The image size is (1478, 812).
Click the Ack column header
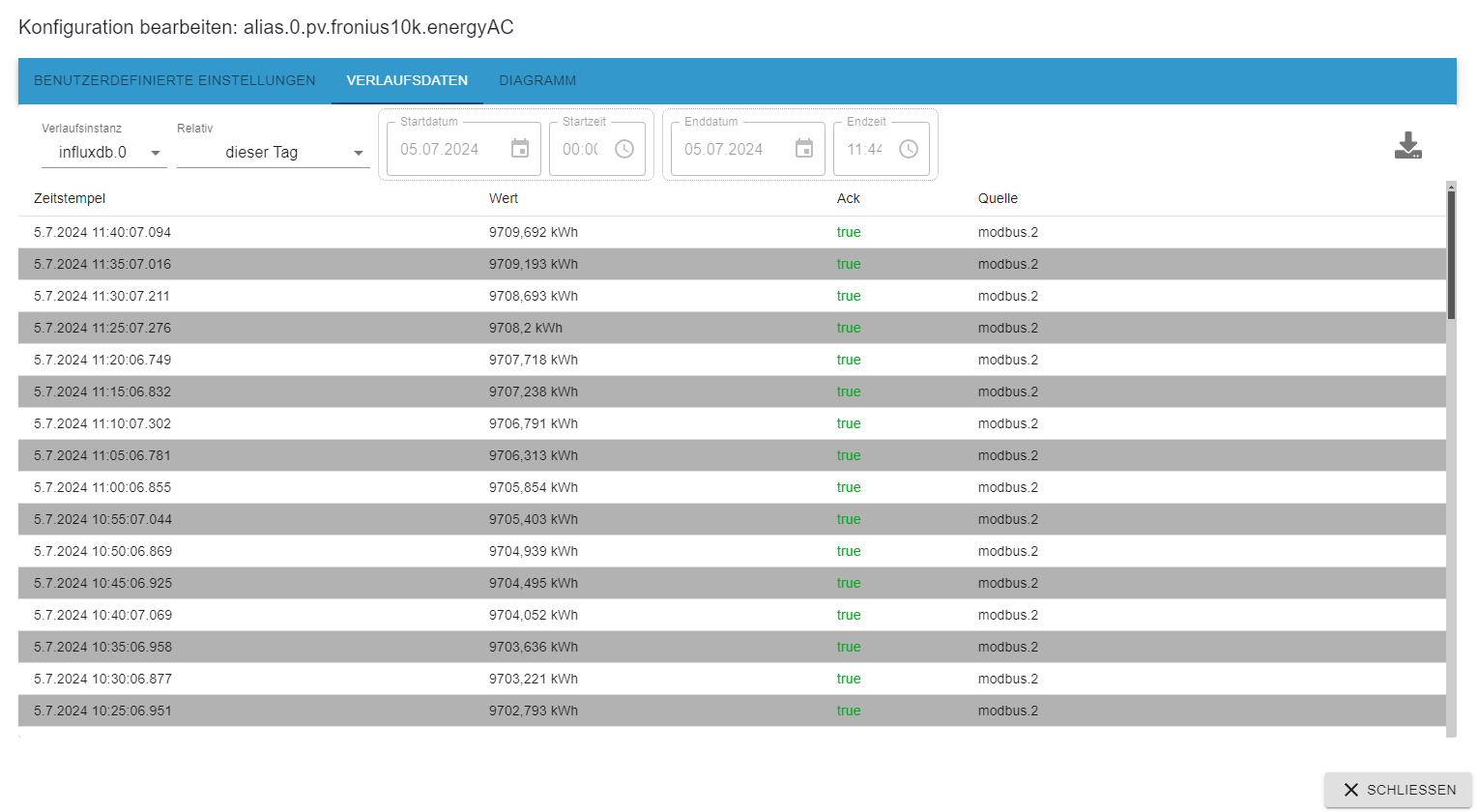[x=849, y=198]
